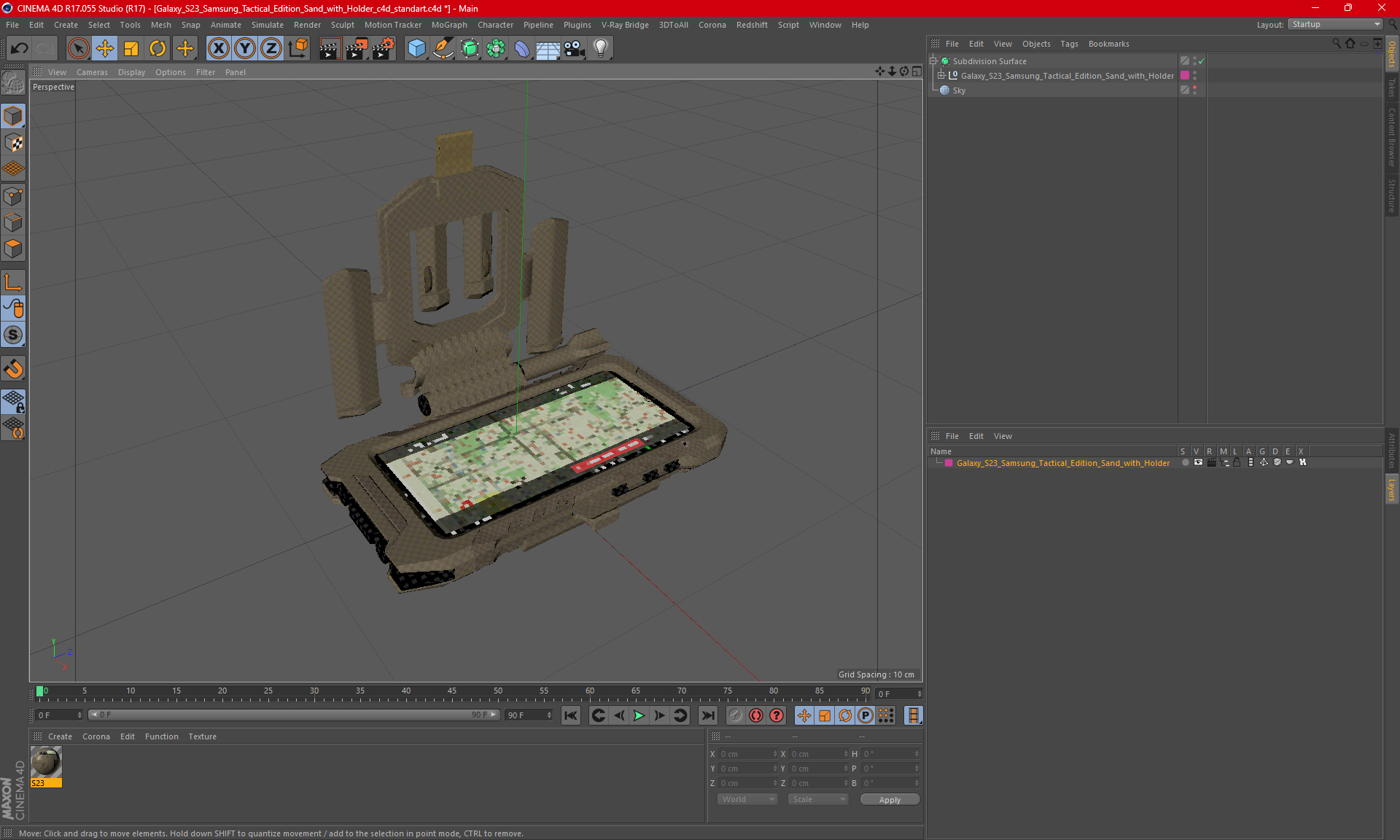Play the animation forward
The width and height of the screenshot is (1400, 840).
[x=639, y=715]
